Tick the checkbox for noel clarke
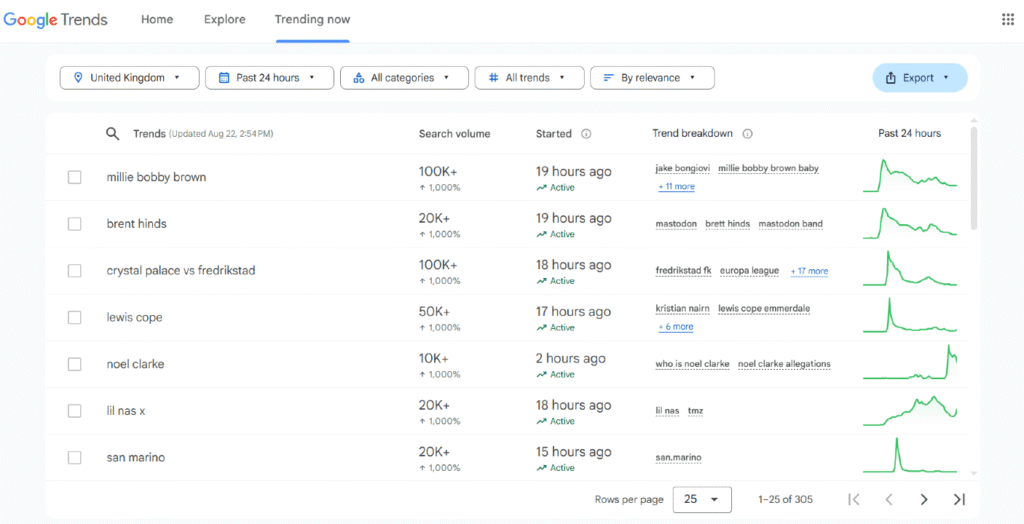 (x=74, y=364)
